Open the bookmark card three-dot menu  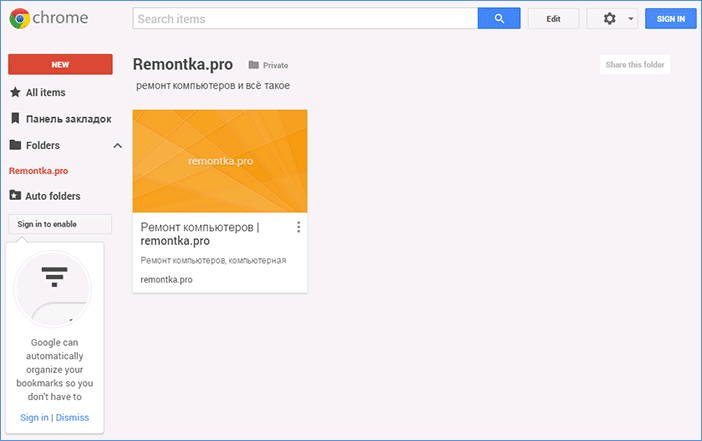[x=298, y=228]
